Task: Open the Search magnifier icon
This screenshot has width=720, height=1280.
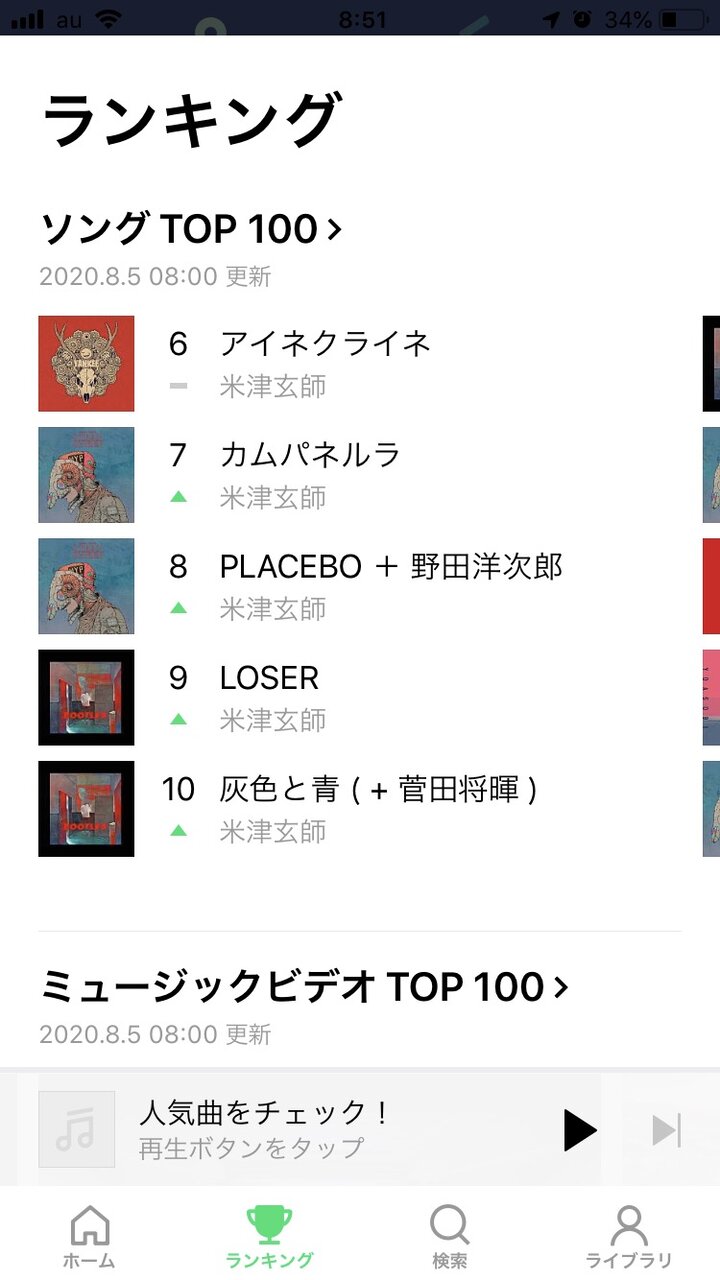Action: pyautogui.click(x=449, y=1226)
